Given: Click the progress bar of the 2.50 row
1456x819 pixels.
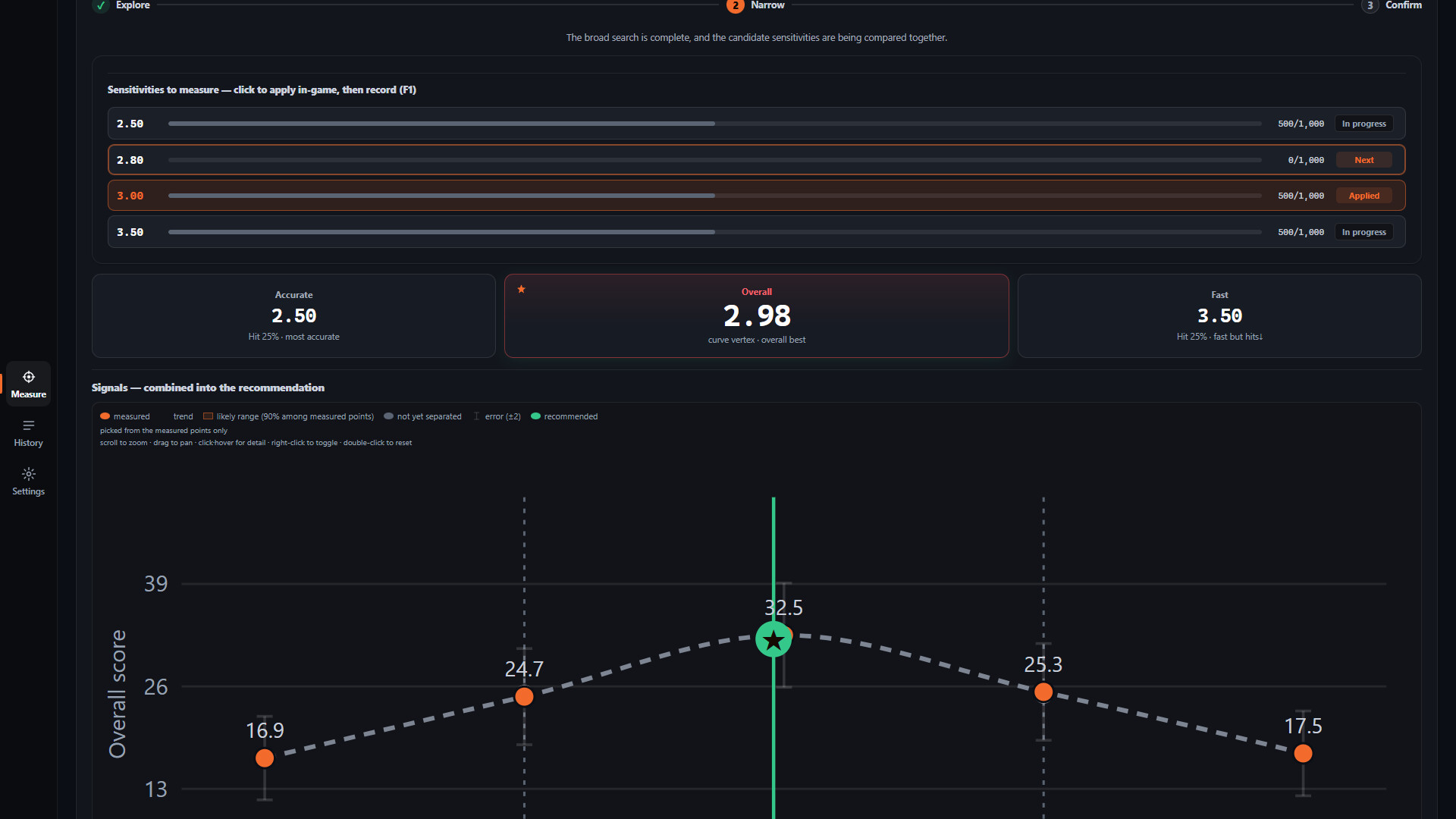Looking at the screenshot, I should coord(714,124).
